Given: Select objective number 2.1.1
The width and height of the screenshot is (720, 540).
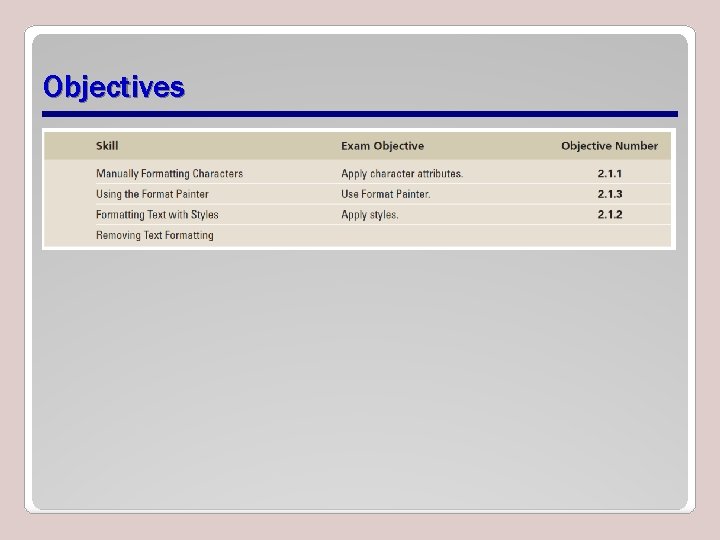Looking at the screenshot, I should (610, 174).
